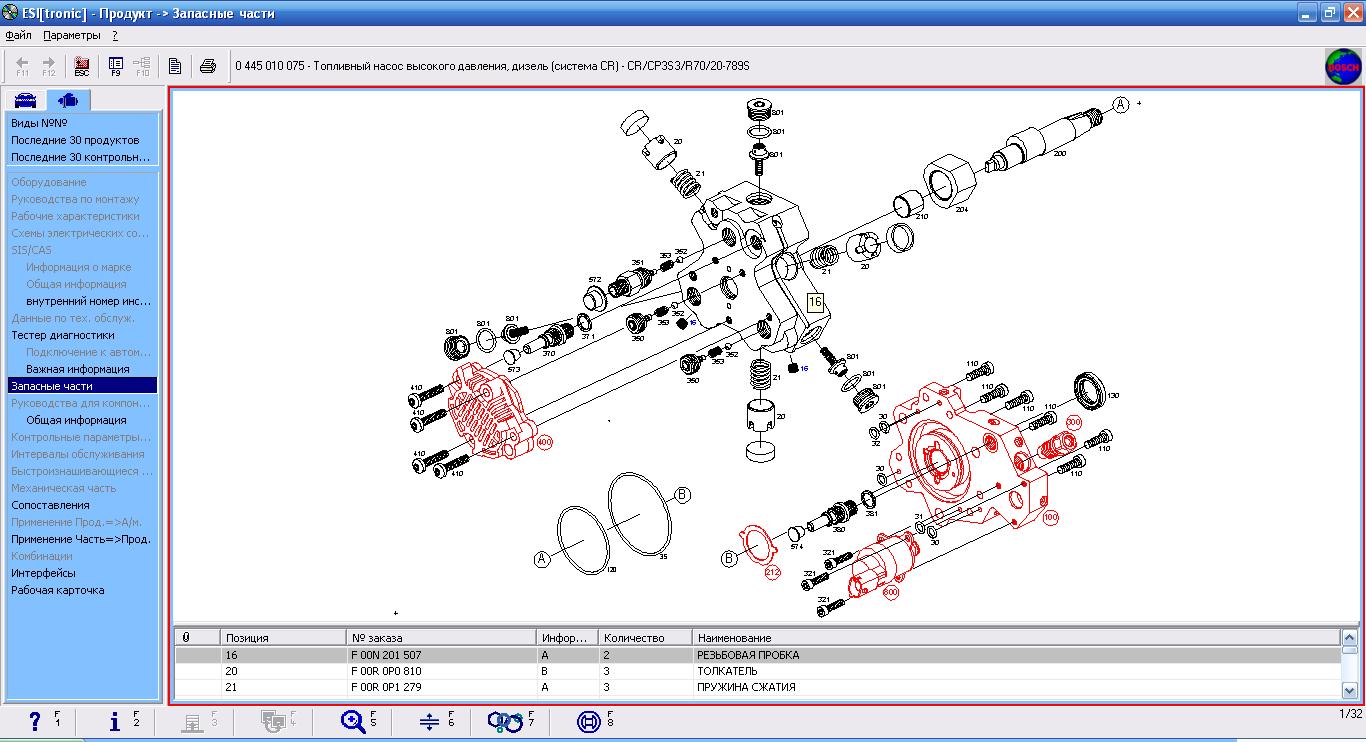Click the Позиция column header
Image resolution: width=1366 pixels, height=742 pixels.
[x=283, y=638]
